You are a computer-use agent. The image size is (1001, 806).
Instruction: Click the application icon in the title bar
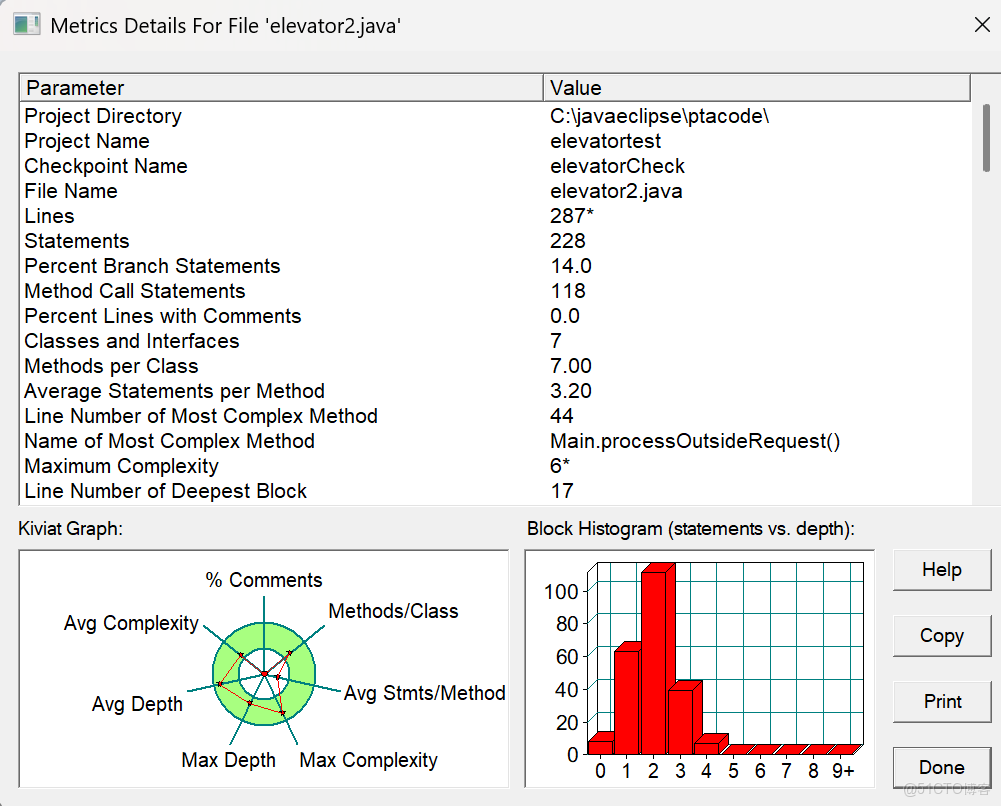coord(27,24)
